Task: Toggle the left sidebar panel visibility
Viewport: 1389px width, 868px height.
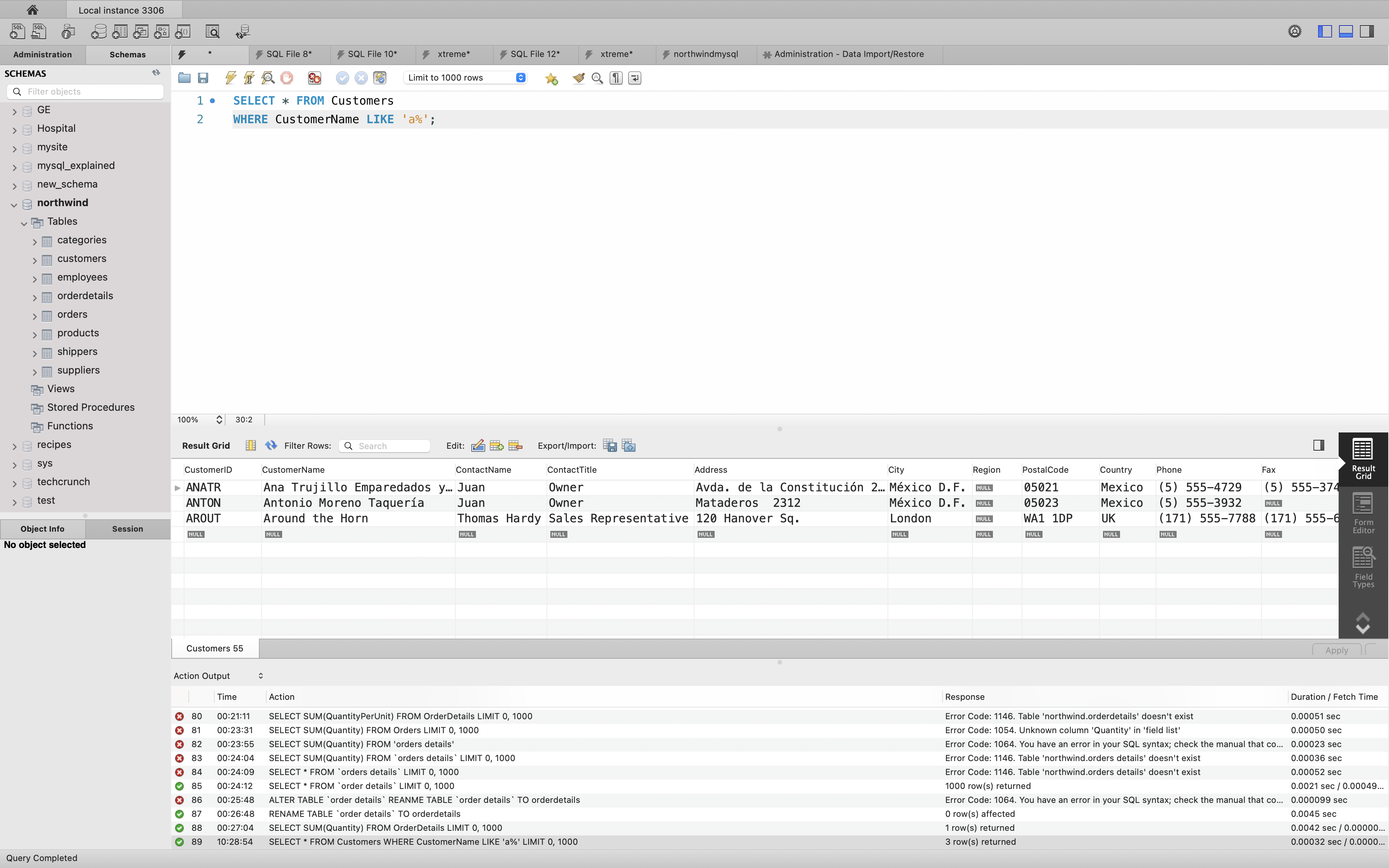Action: coord(1324,31)
